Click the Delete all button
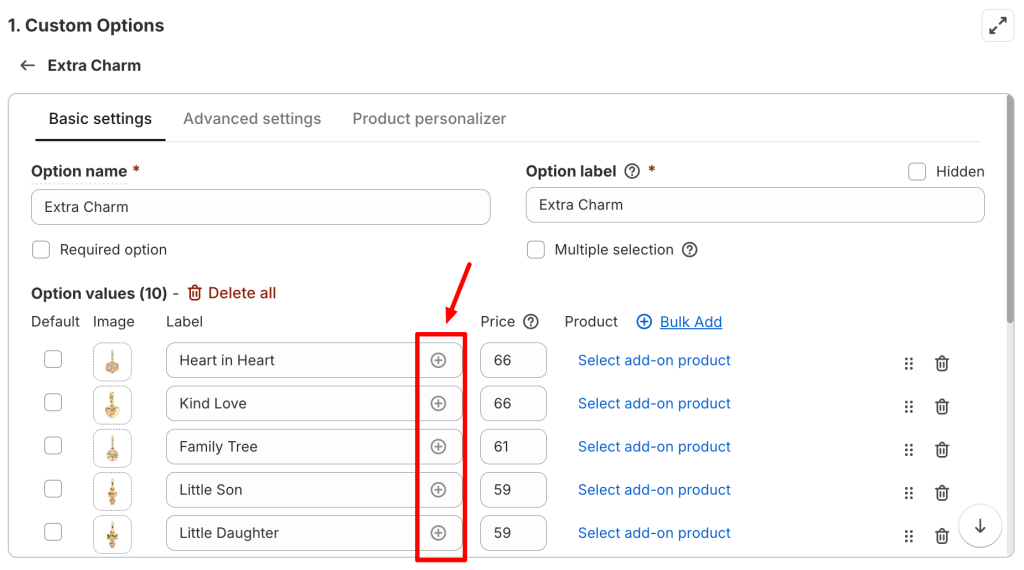 pyautogui.click(x=232, y=293)
